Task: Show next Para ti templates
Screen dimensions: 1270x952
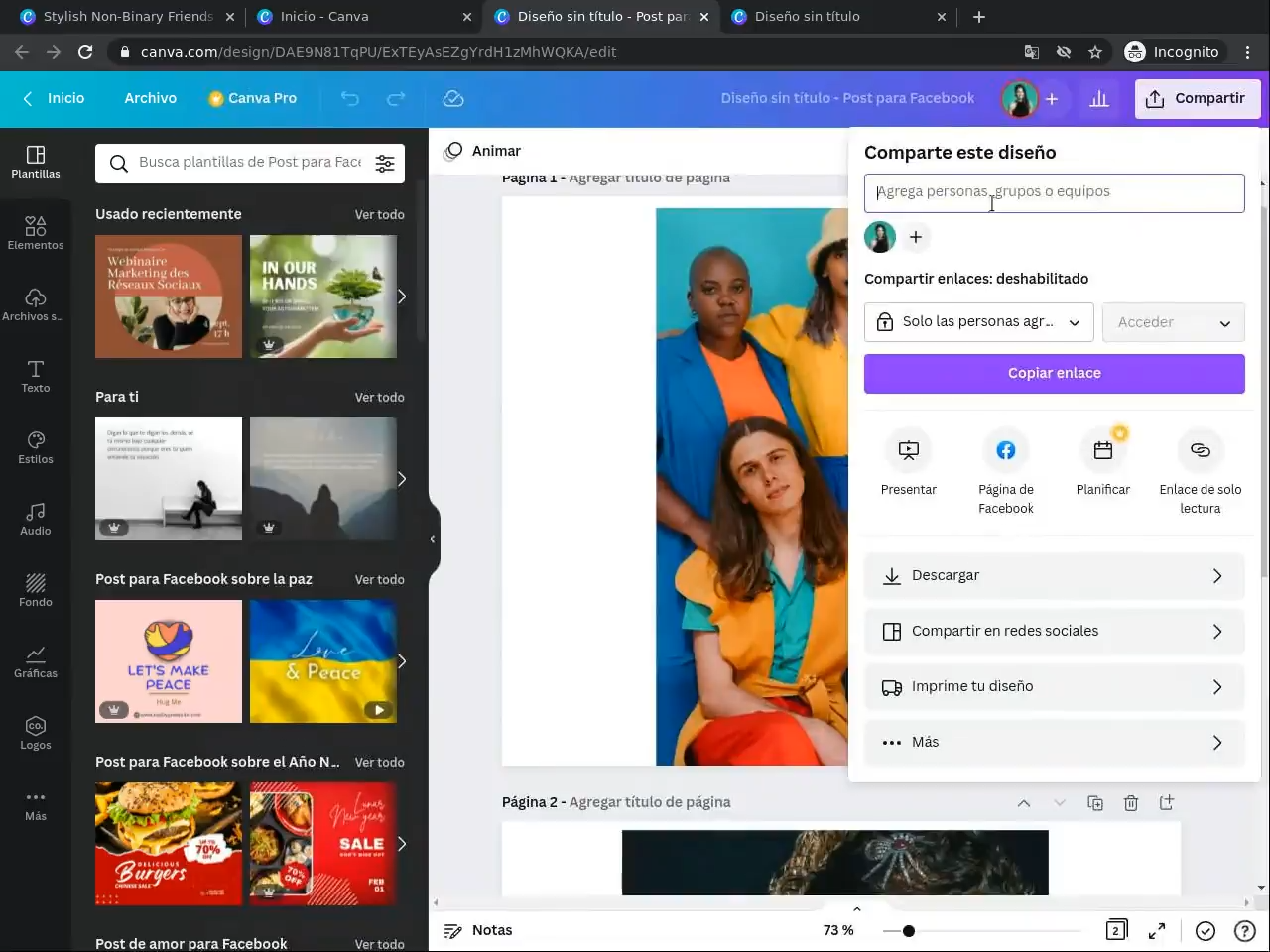Action: coord(401,479)
